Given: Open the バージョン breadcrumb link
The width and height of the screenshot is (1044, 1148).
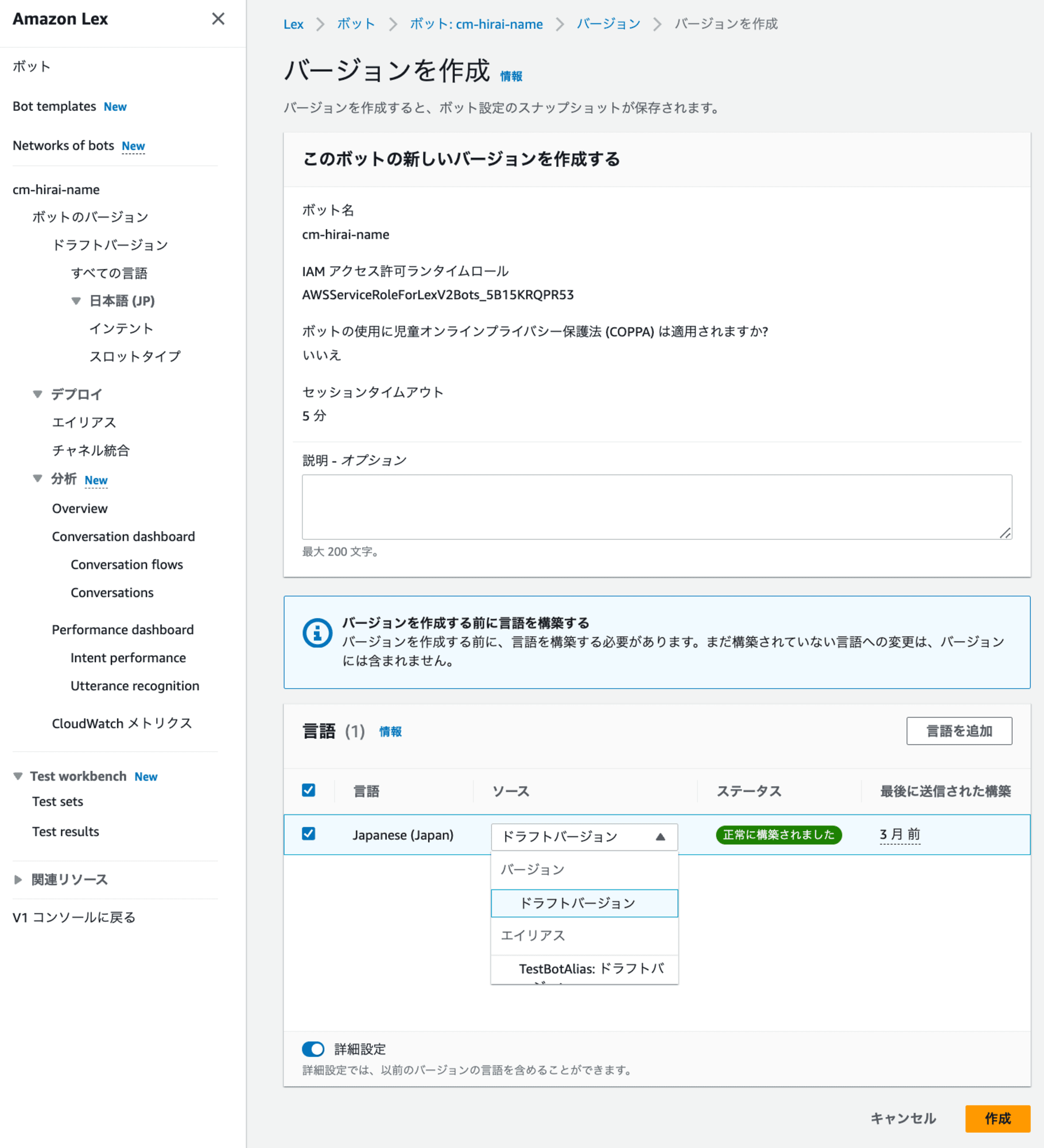Looking at the screenshot, I should click(x=608, y=24).
